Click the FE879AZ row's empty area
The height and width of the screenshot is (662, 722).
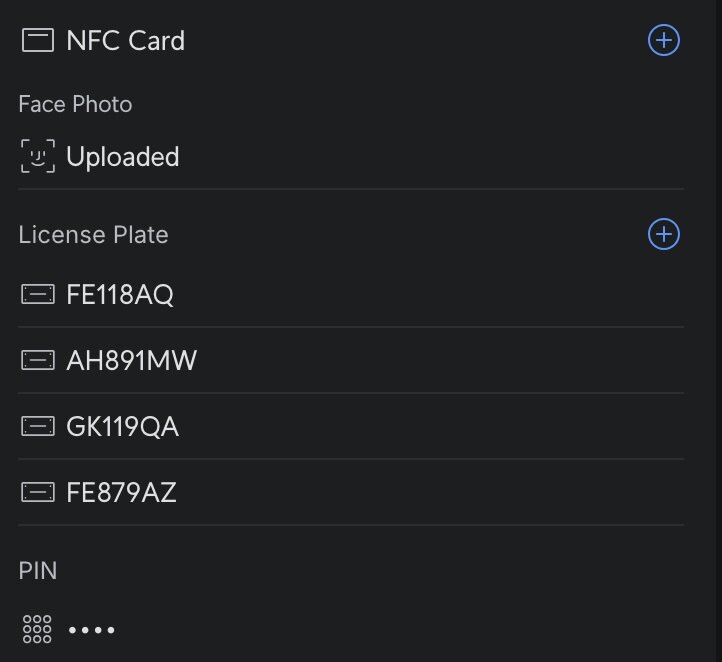[430, 492]
